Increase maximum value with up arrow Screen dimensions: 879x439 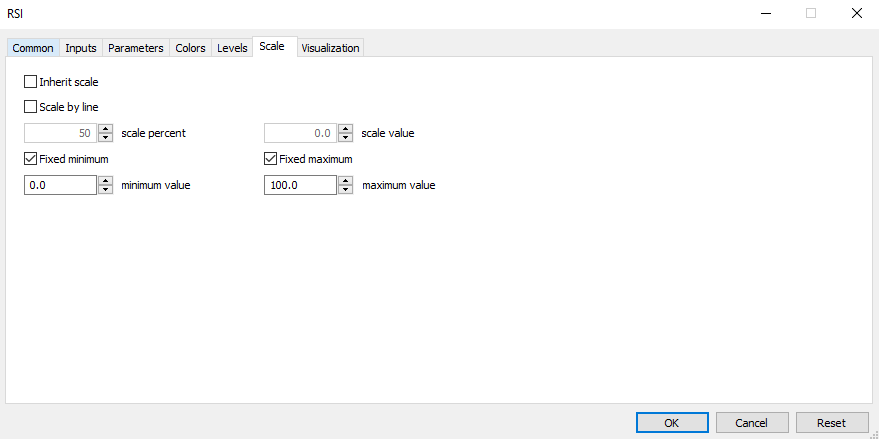tap(346, 181)
